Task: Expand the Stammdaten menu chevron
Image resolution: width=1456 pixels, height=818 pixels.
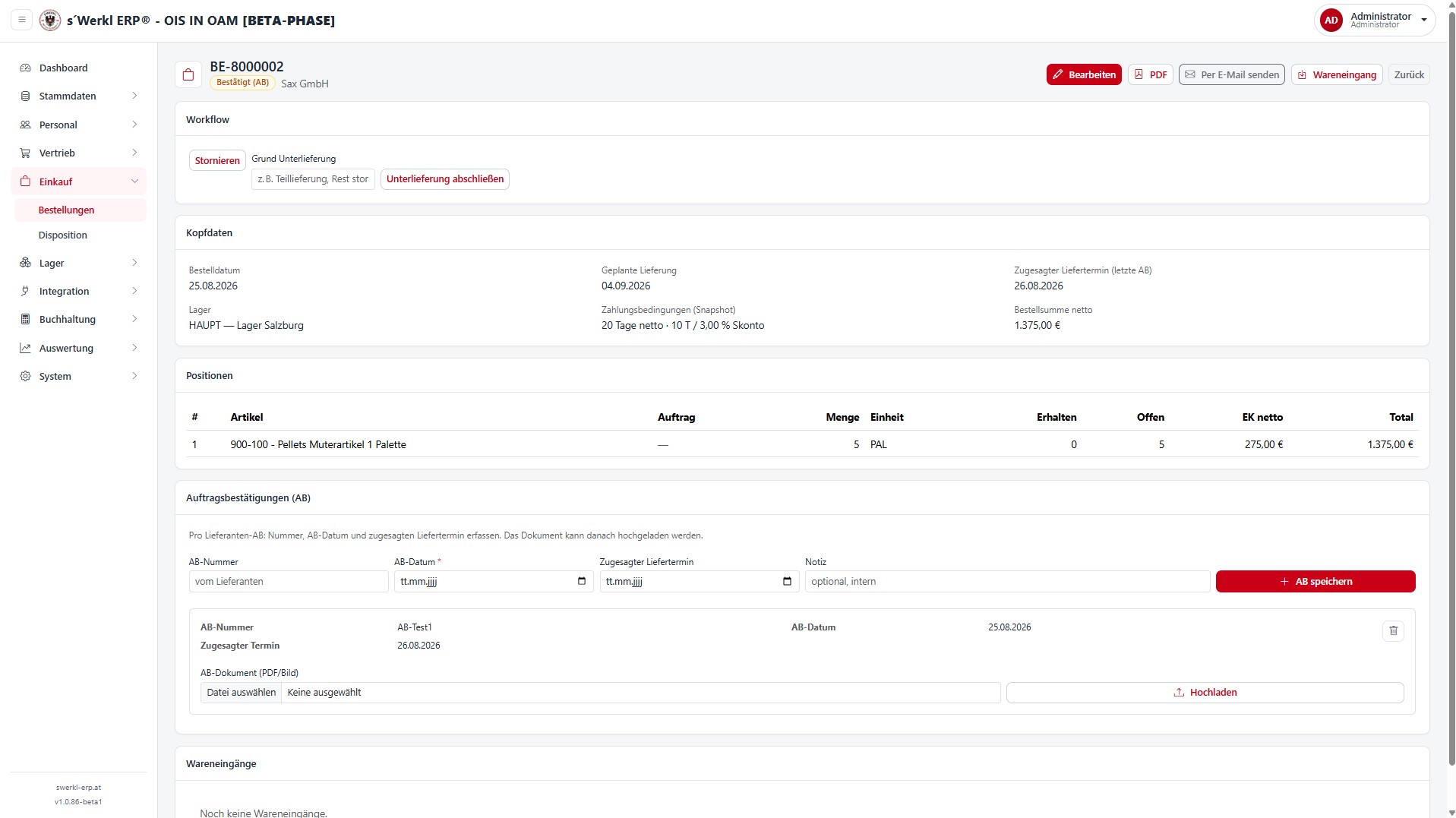Action: [134, 96]
